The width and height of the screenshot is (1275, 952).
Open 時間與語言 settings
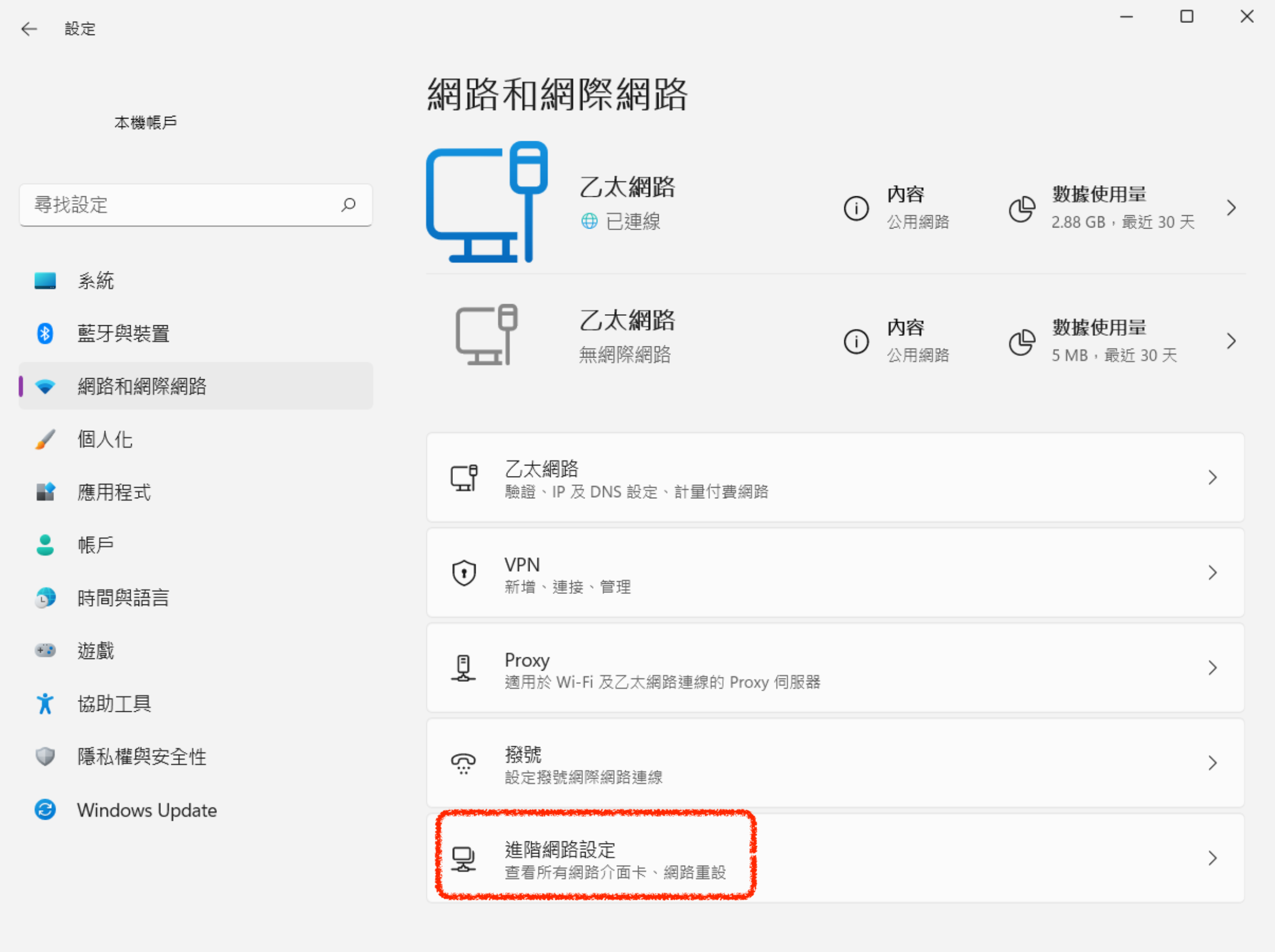point(123,598)
